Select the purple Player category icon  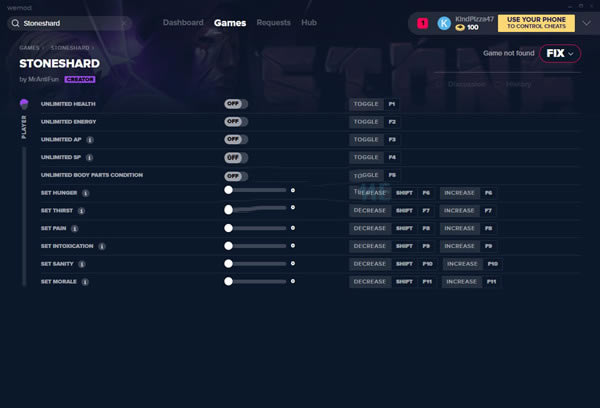coord(24,104)
